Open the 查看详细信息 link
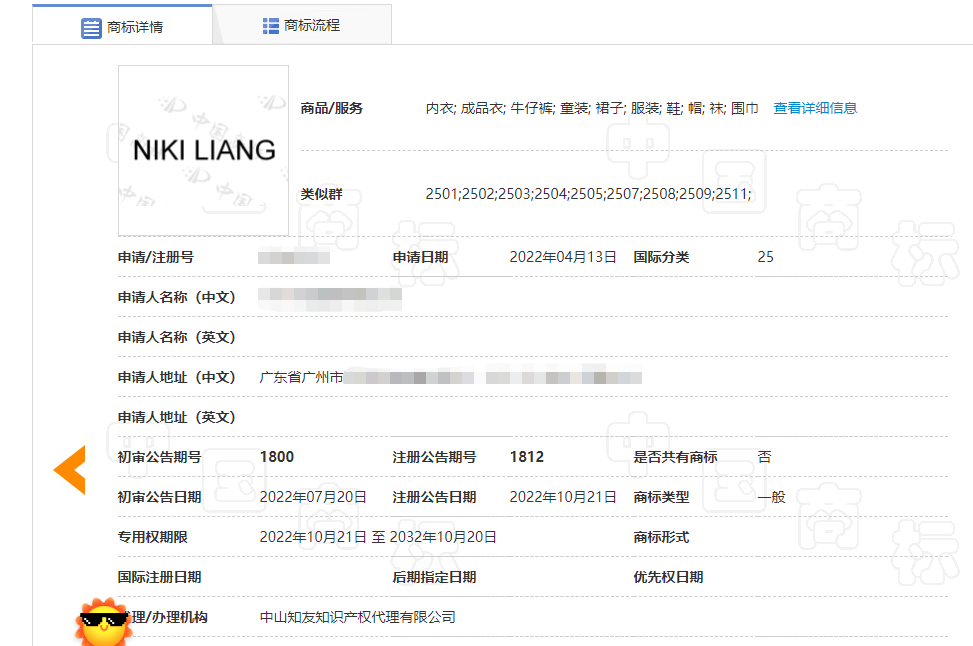The height and width of the screenshot is (646, 973). (815, 108)
